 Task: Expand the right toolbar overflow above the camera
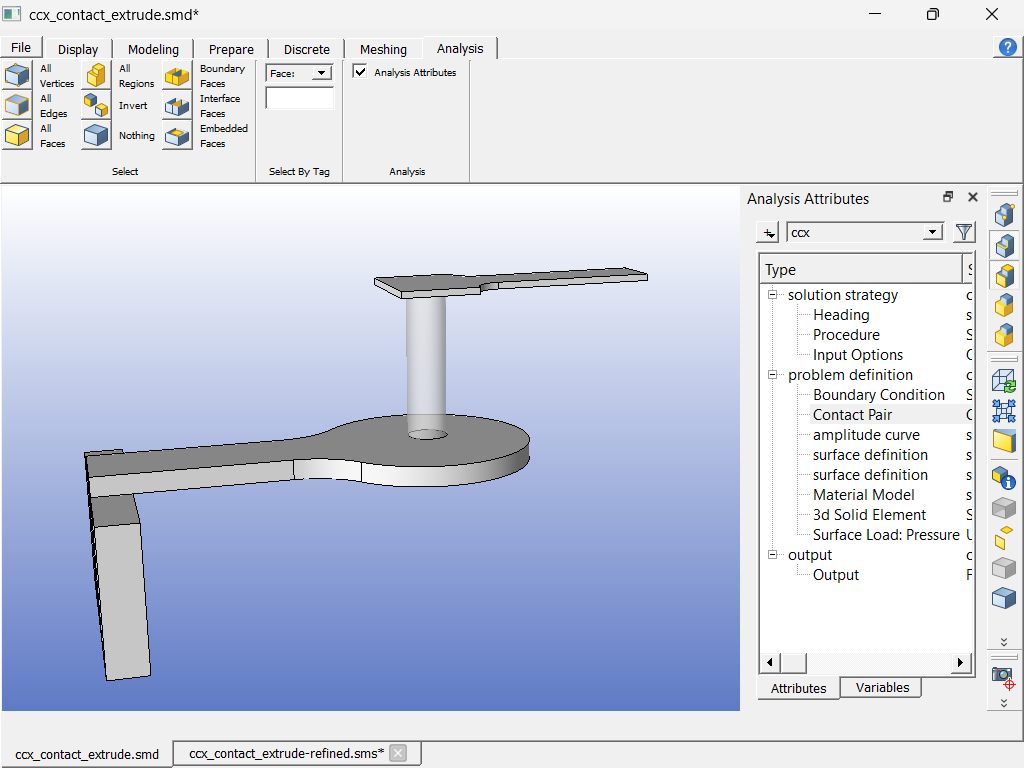(x=1004, y=642)
